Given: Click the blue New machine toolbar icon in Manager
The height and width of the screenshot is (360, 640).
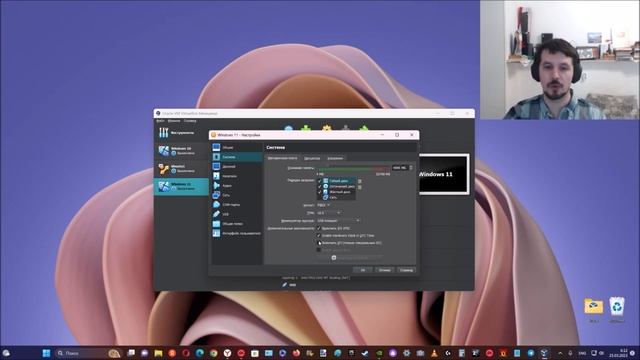Looking at the screenshot, I should click(289, 128).
